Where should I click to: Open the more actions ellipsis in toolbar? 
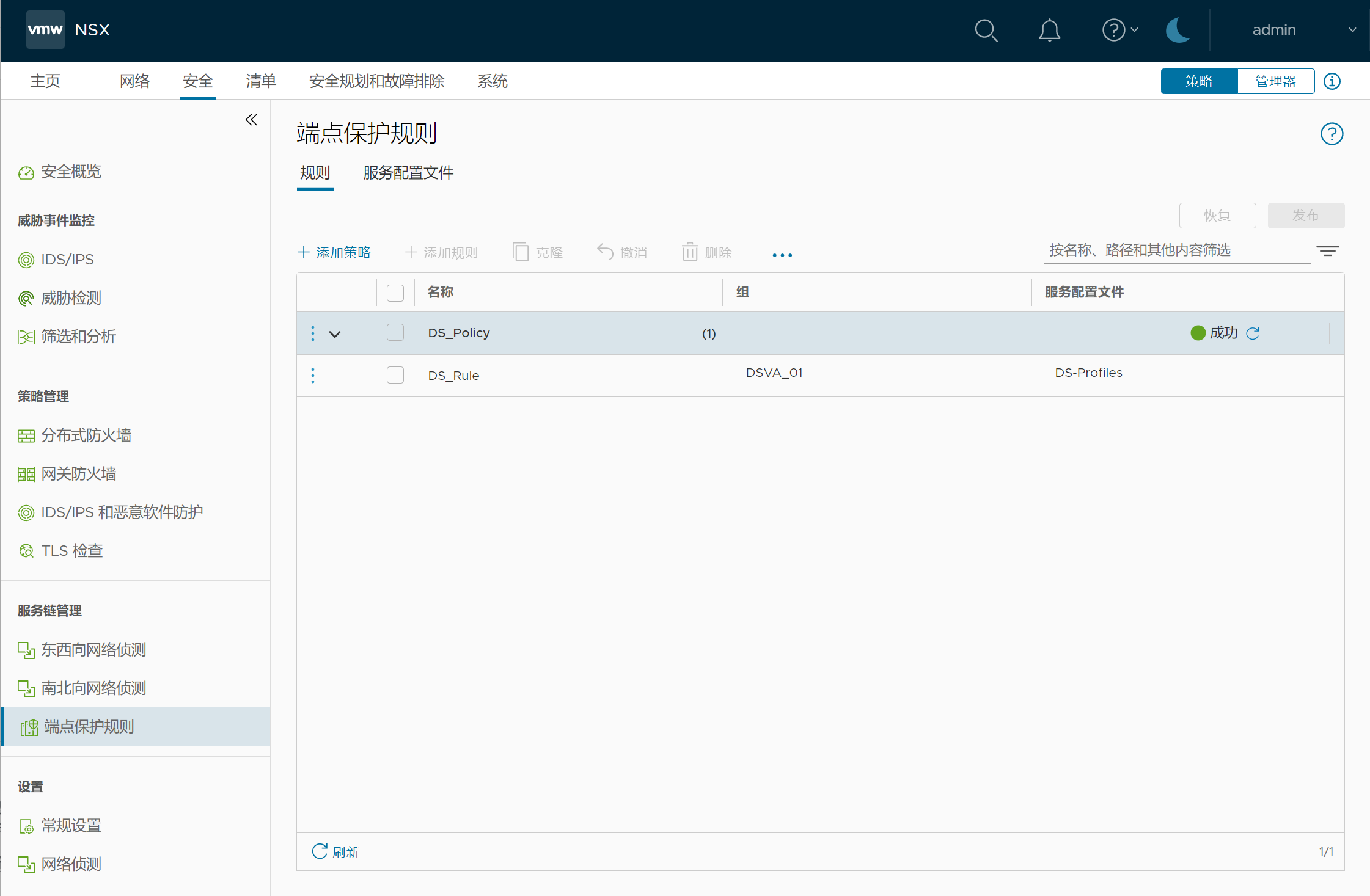tap(782, 255)
